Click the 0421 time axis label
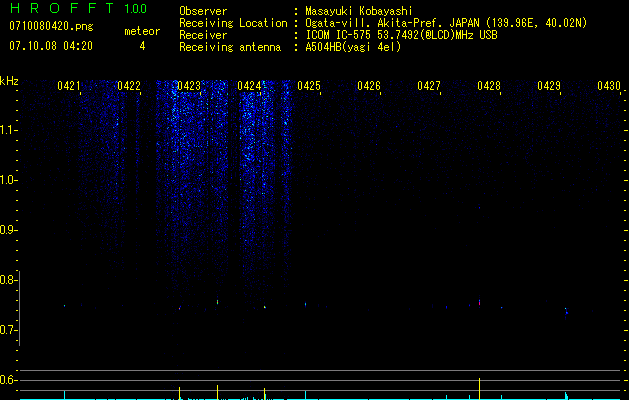Screen dimensions: 629x400 tap(69, 86)
